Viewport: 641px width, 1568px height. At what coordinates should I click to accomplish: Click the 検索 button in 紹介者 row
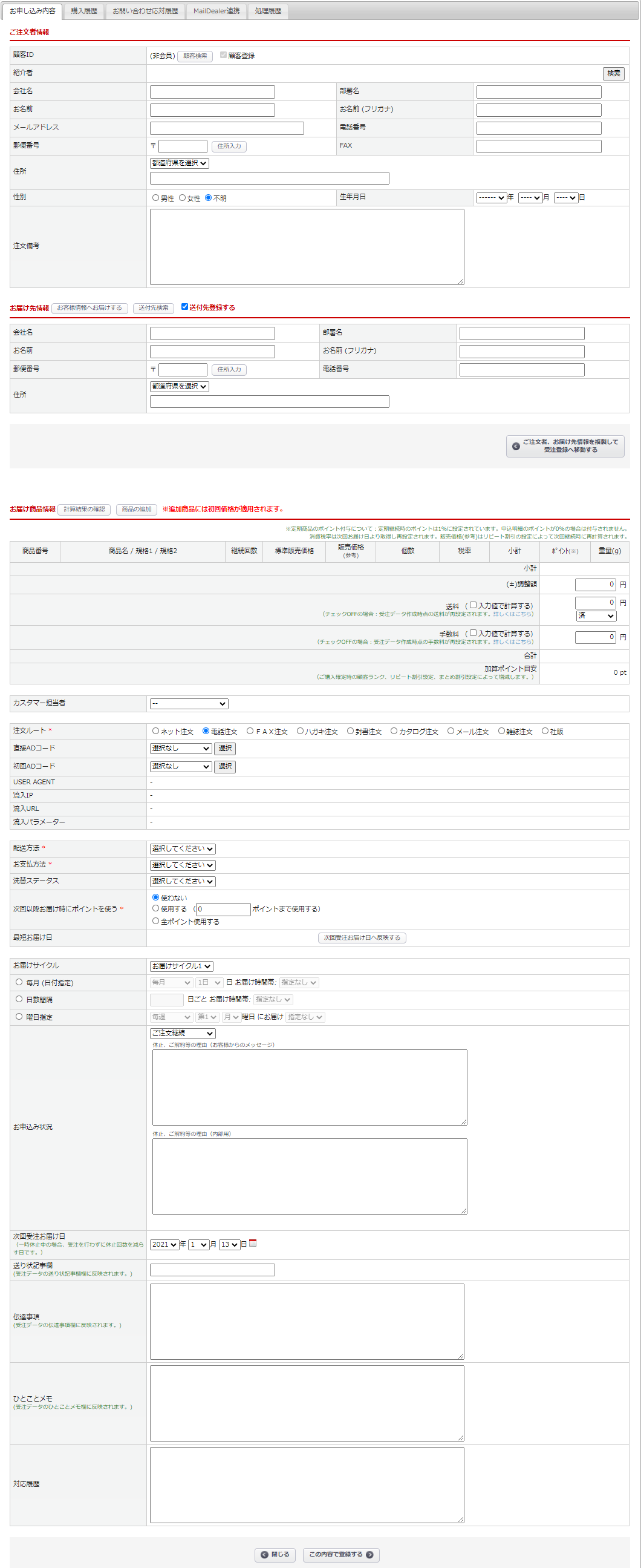tap(613, 74)
